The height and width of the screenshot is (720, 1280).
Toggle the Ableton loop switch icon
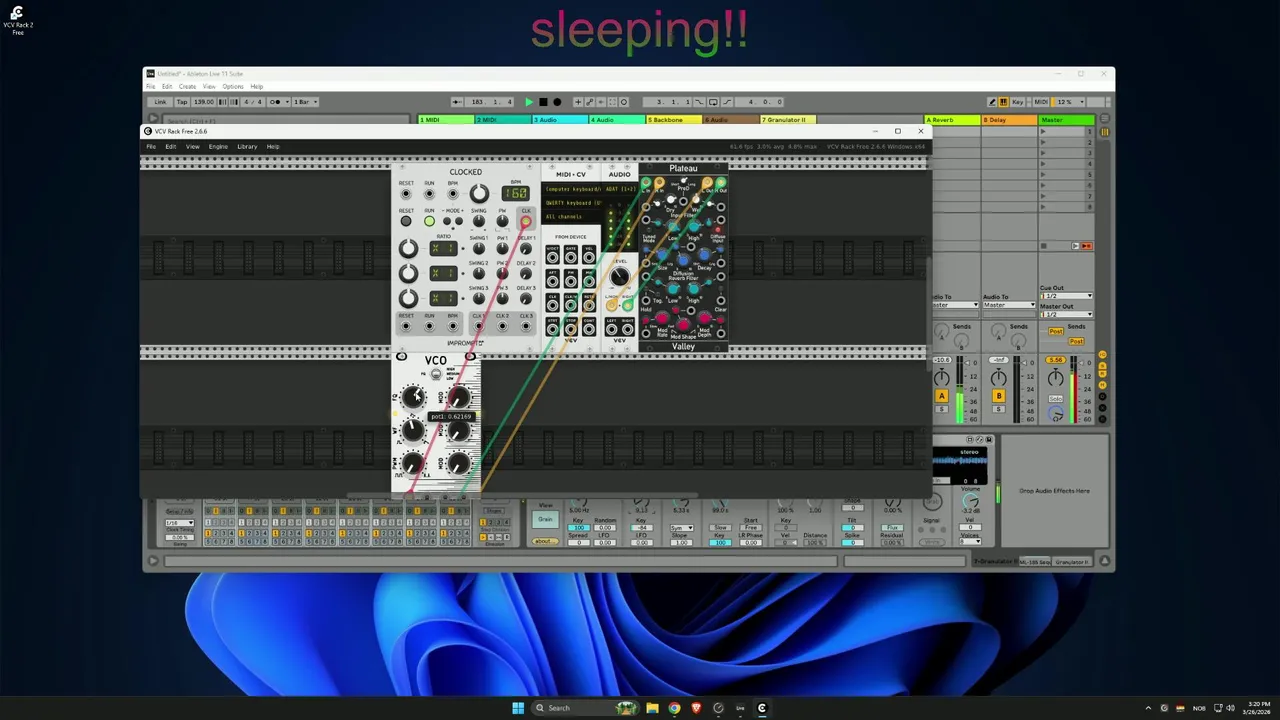712,102
